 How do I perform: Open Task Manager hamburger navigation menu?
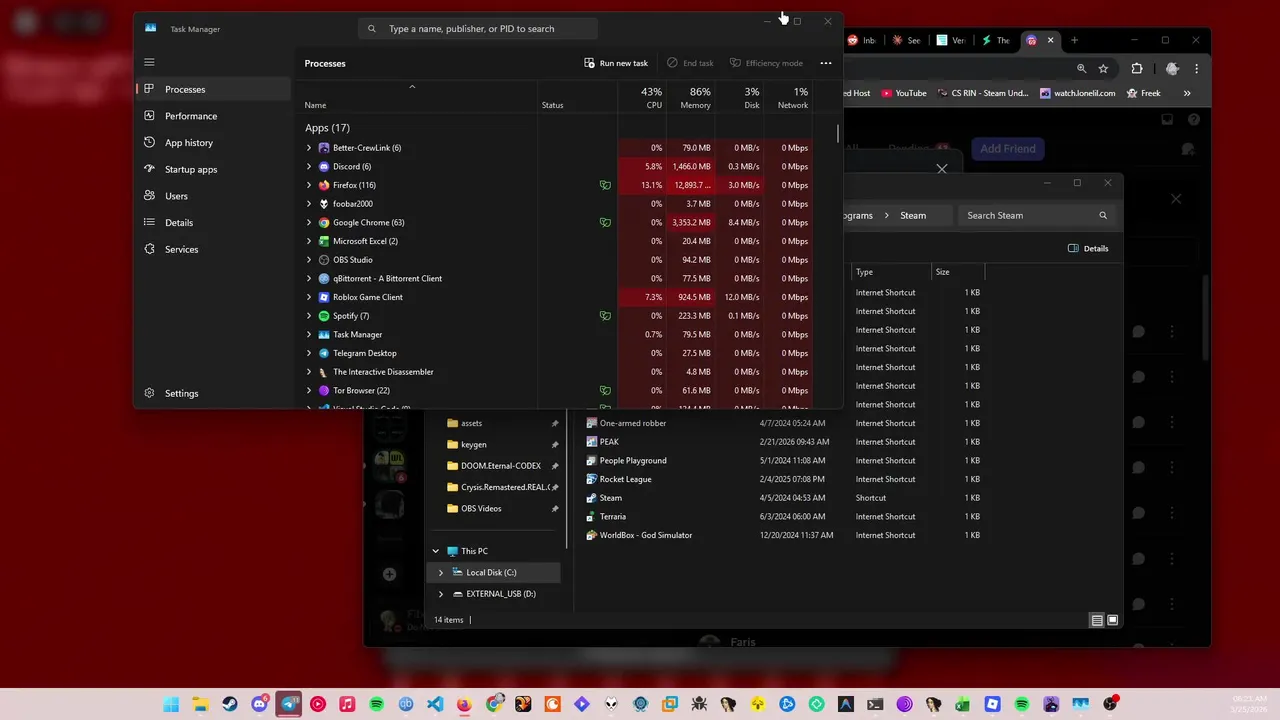149,62
